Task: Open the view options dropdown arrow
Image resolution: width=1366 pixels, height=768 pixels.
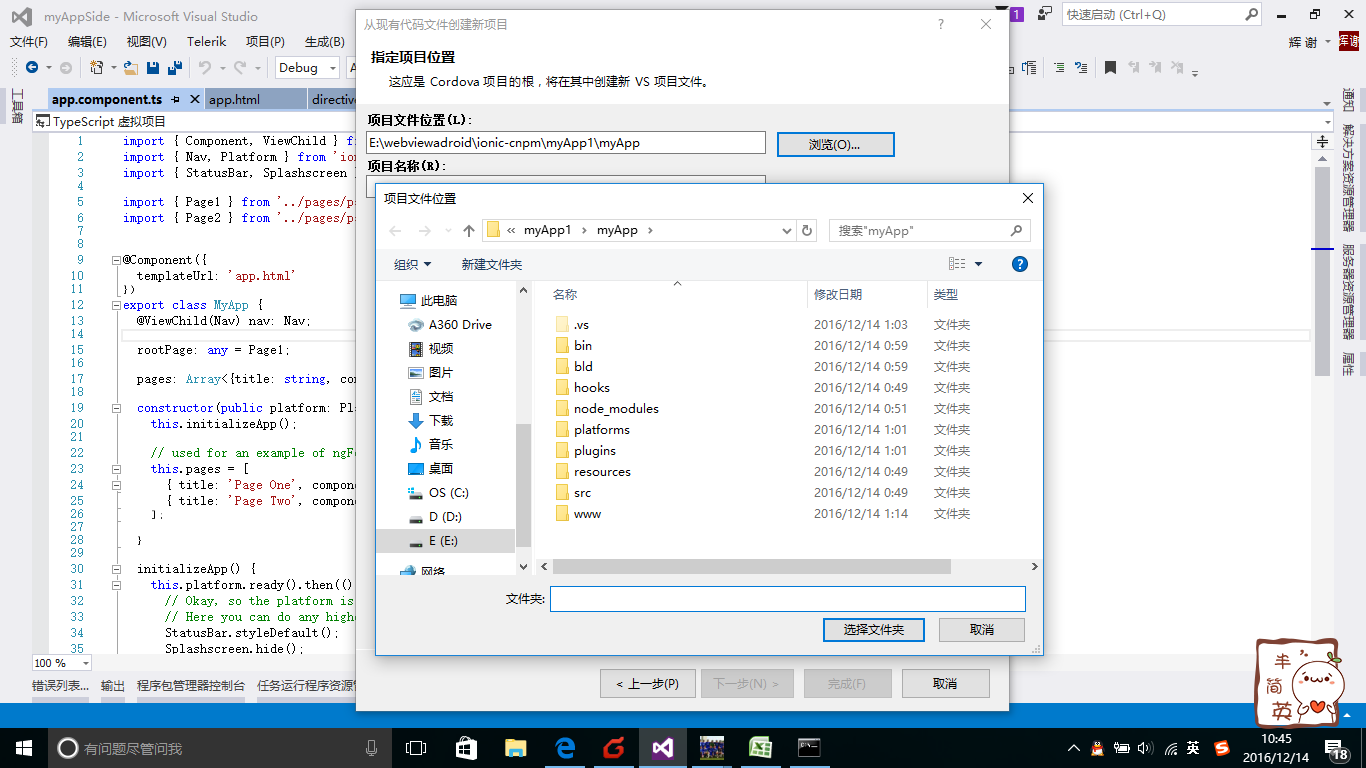Action: coord(978,264)
